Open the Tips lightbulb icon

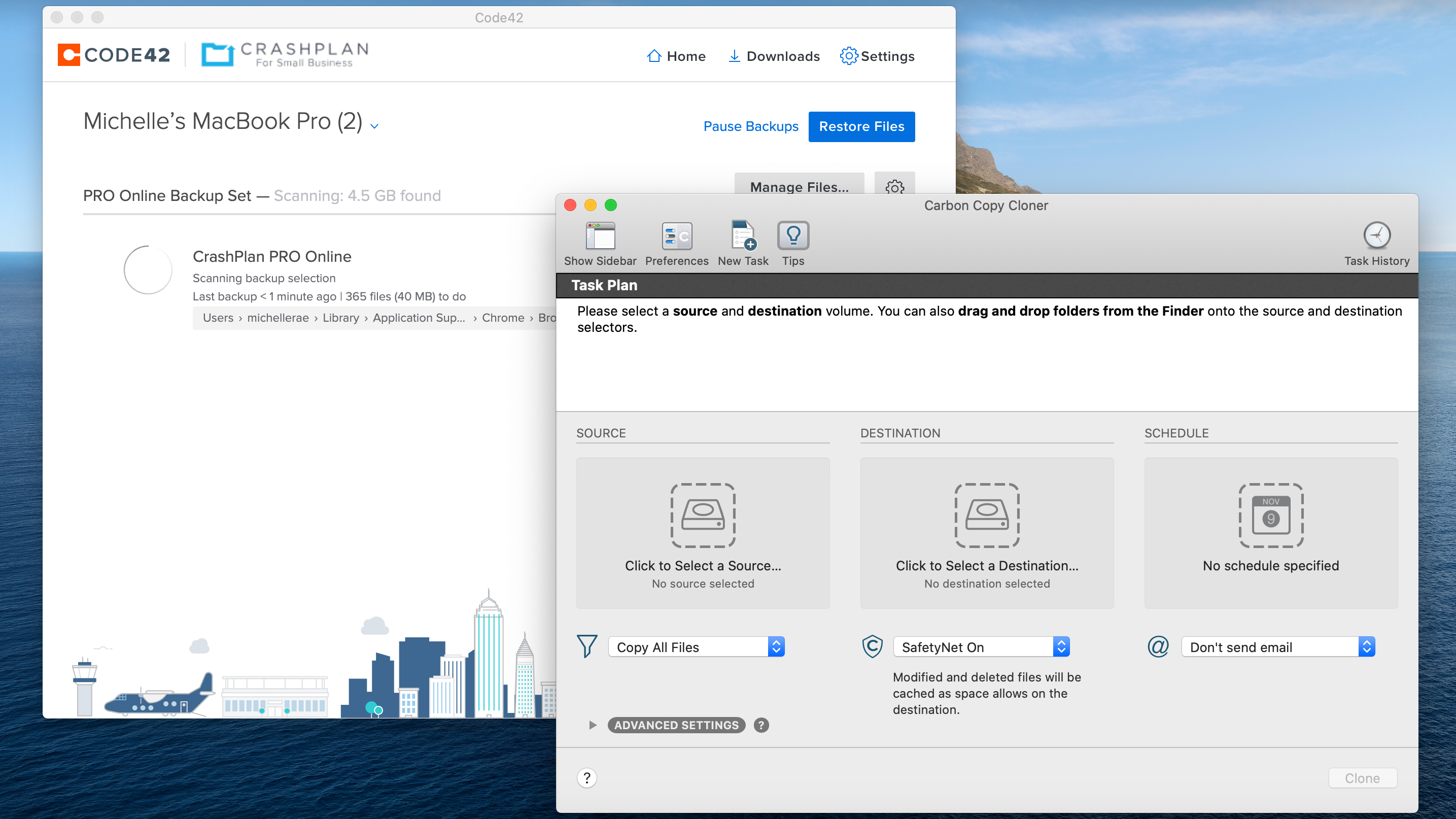pyautogui.click(x=793, y=235)
